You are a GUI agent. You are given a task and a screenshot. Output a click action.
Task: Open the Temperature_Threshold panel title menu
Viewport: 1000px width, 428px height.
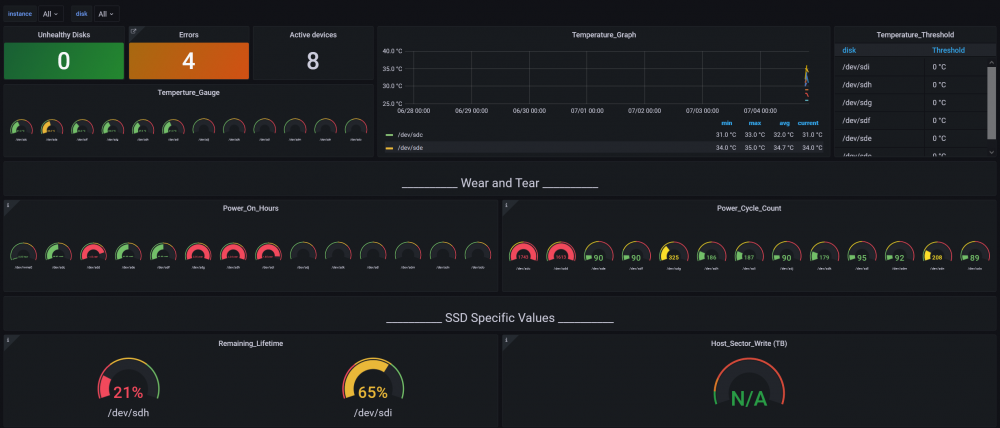pos(915,35)
